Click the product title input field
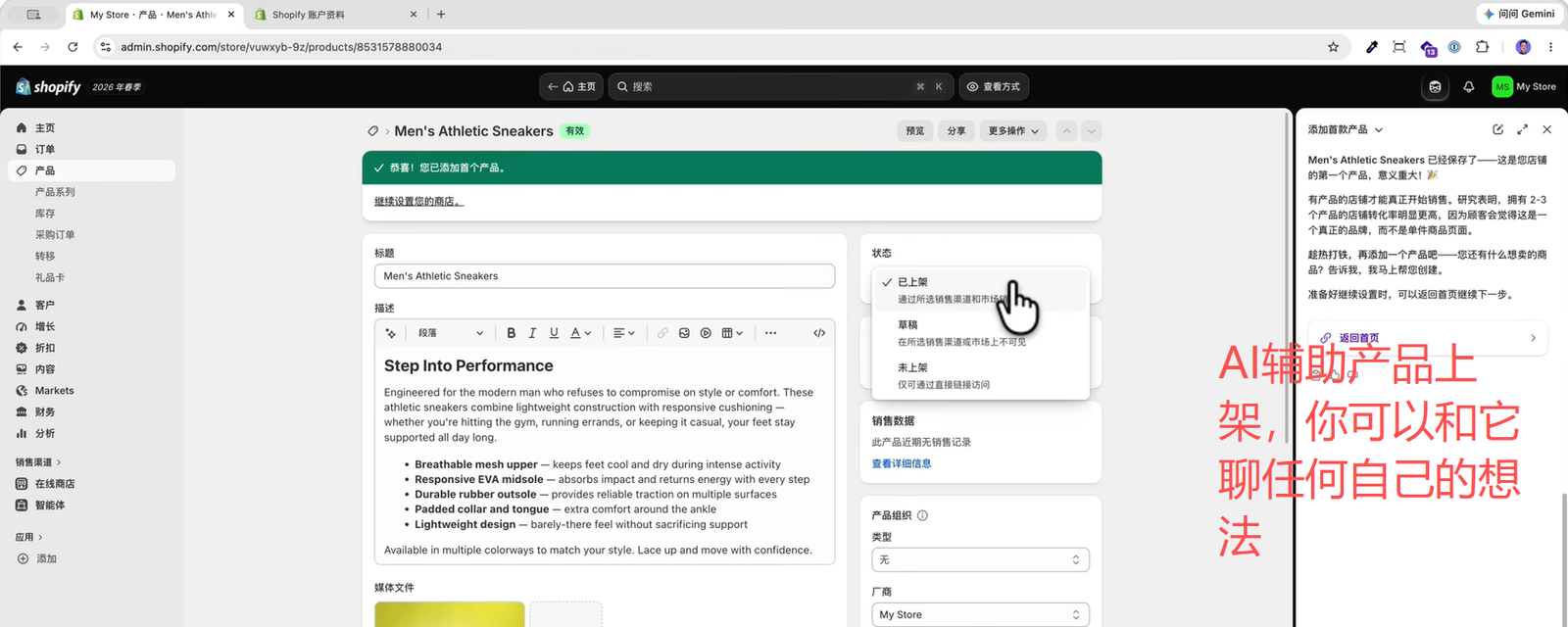 pyautogui.click(x=605, y=276)
